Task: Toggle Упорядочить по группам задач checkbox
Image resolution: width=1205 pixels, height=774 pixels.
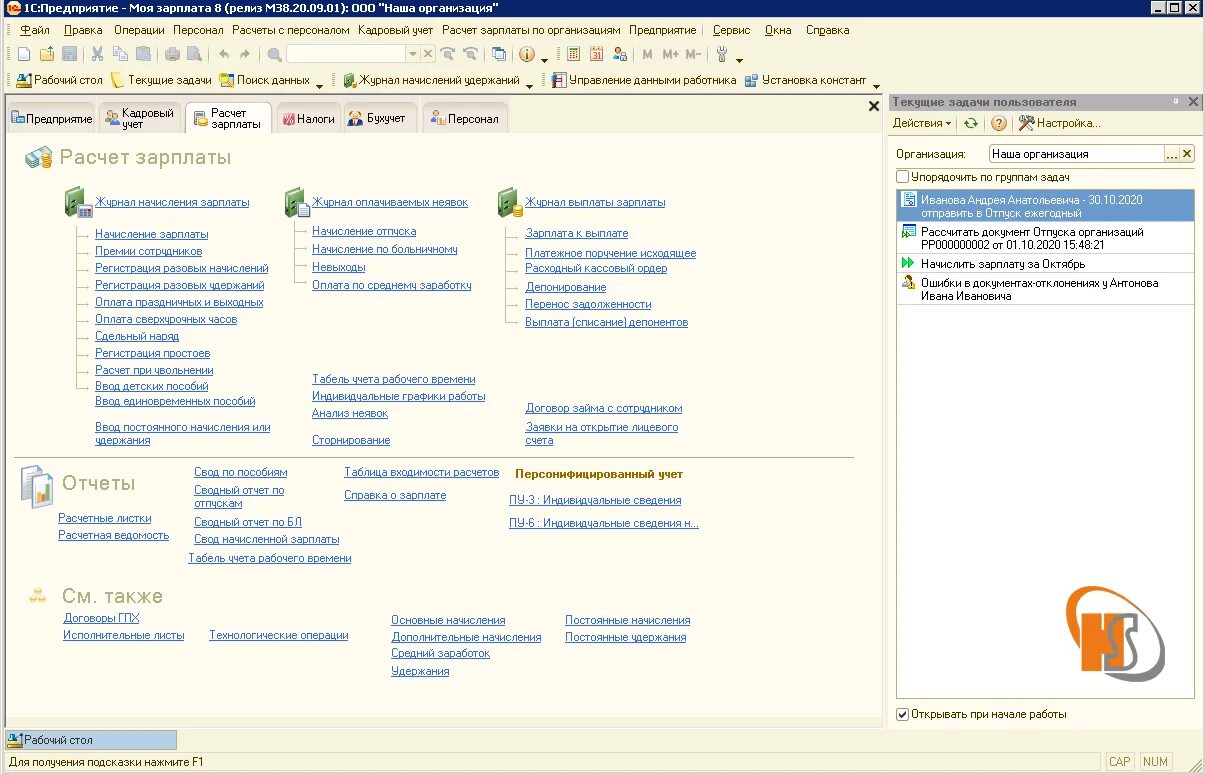Action: click(903, 176)
